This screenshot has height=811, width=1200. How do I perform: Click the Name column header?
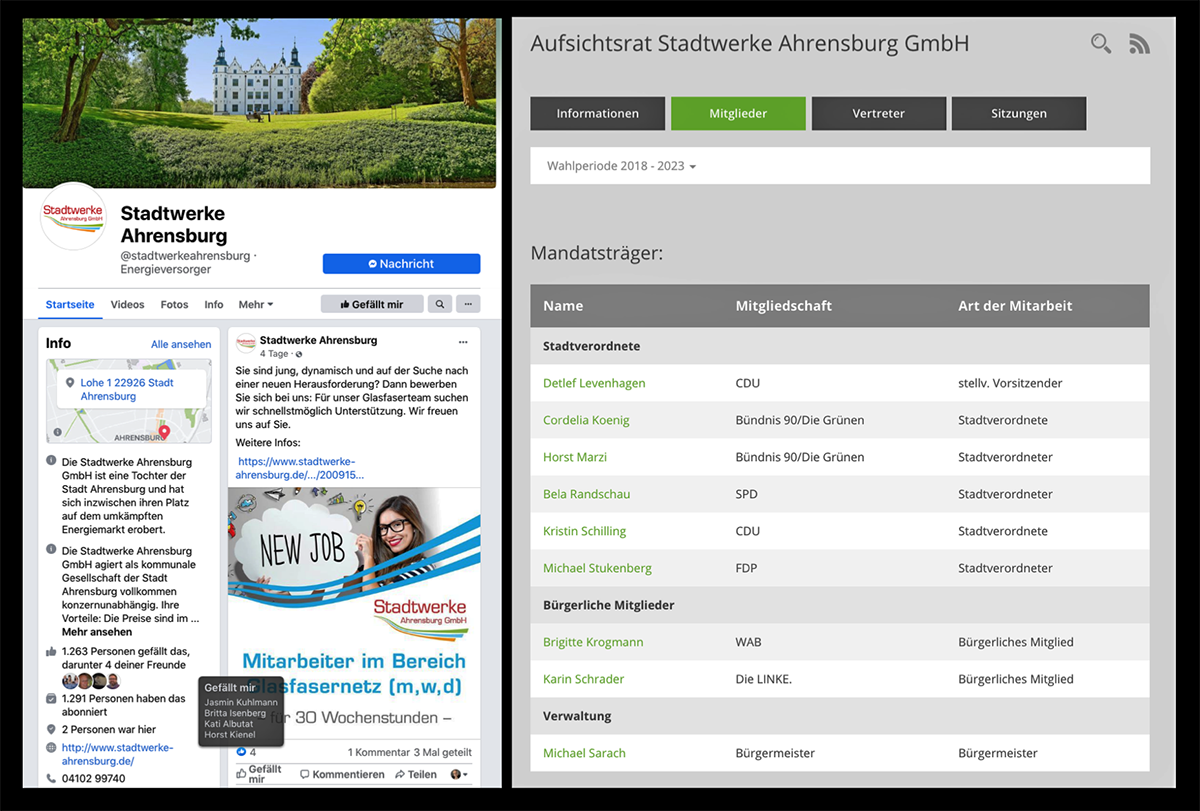[563, 306]
